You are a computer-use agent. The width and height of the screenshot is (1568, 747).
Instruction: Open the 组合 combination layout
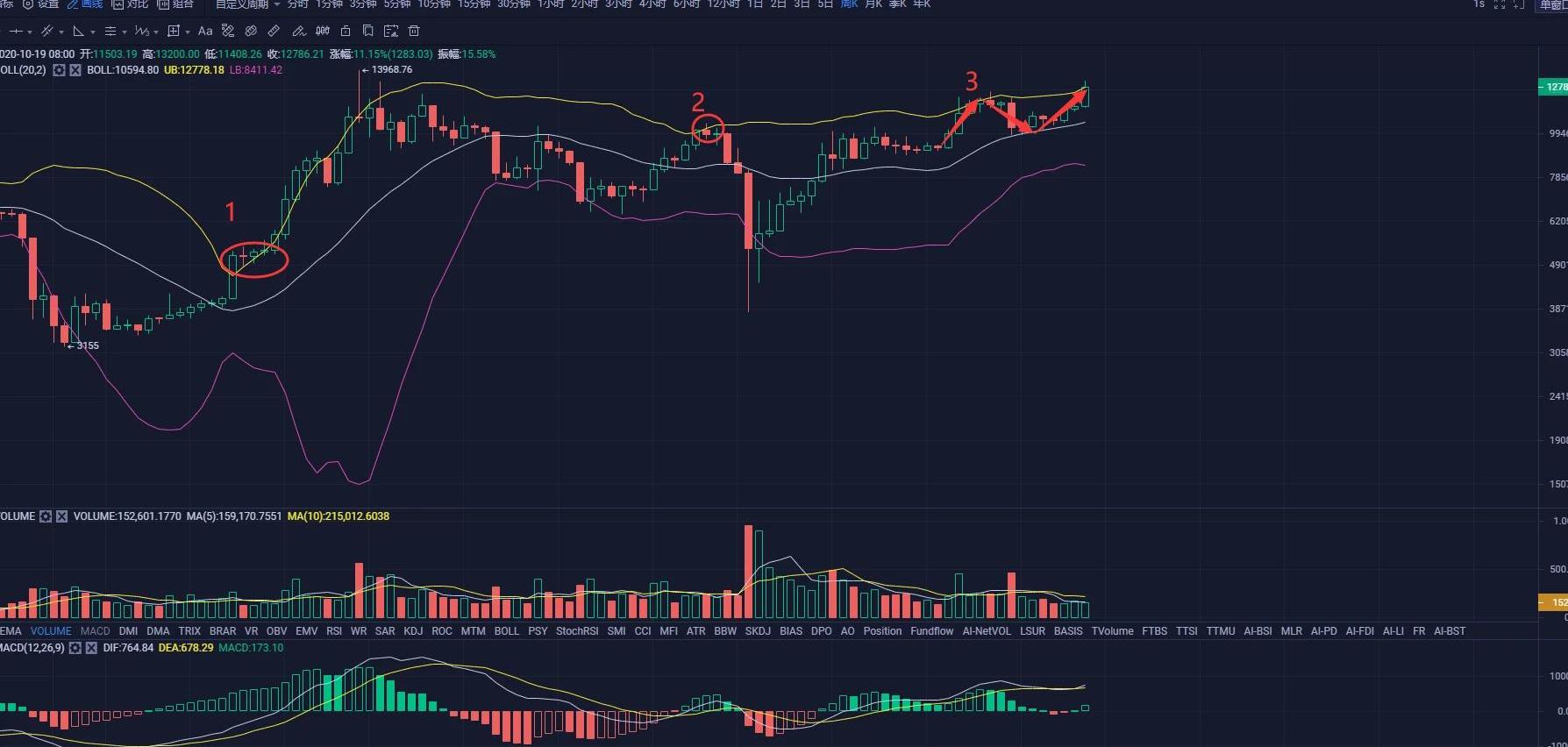pos(175,4)
